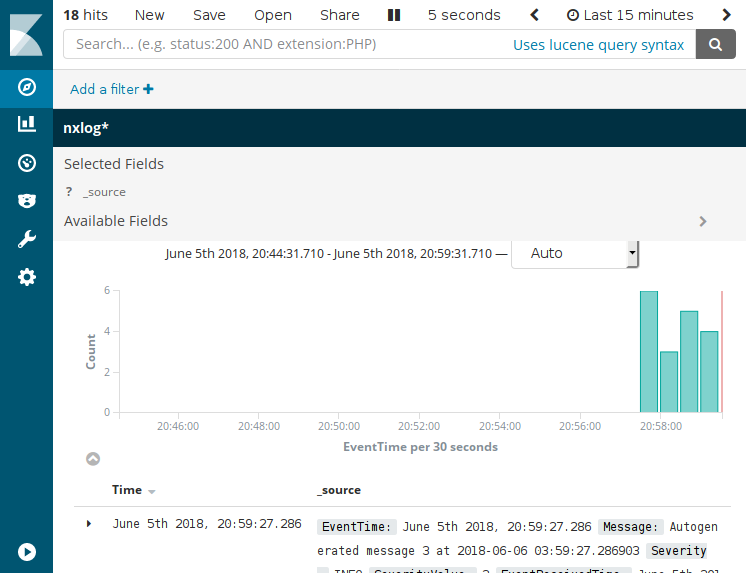Click the _source selected field
This screenshot has height=573, width=746.
104,192
